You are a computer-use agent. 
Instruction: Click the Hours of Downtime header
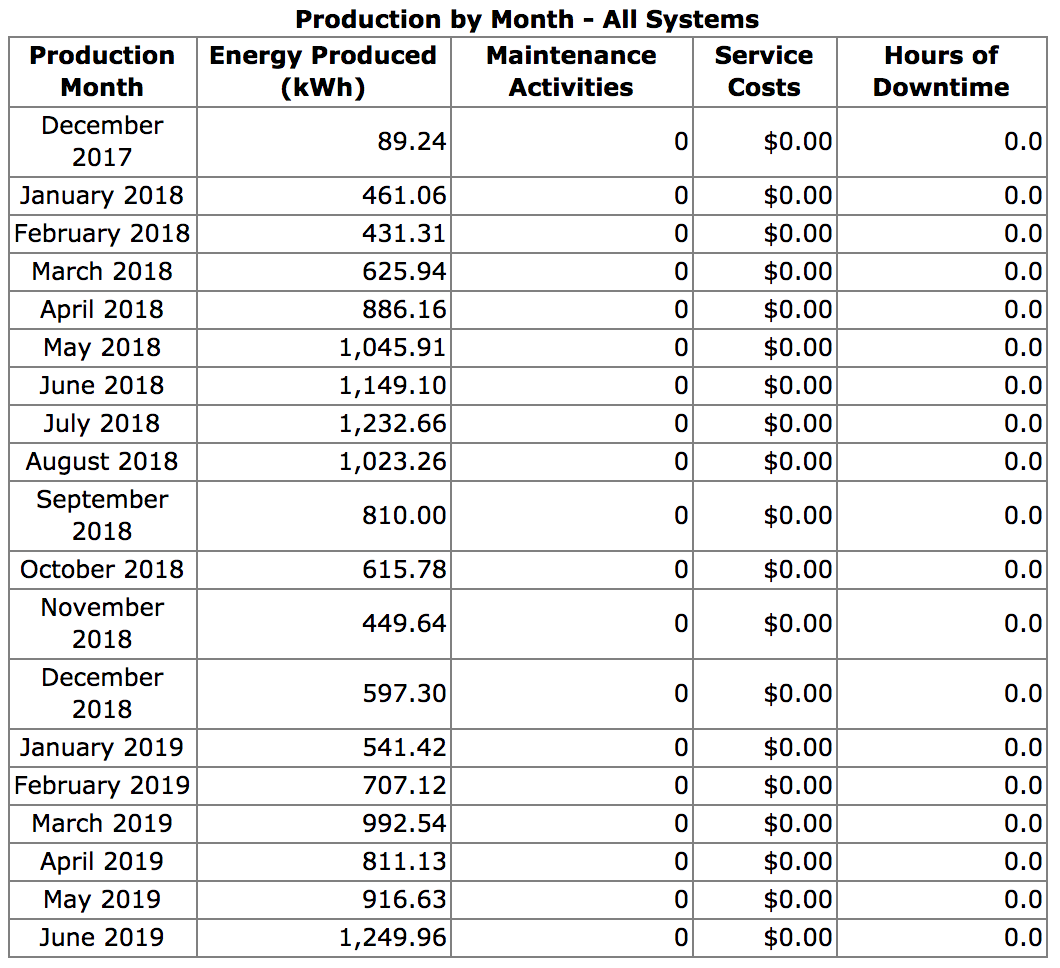pyautogui.click(x=941, y=71)
